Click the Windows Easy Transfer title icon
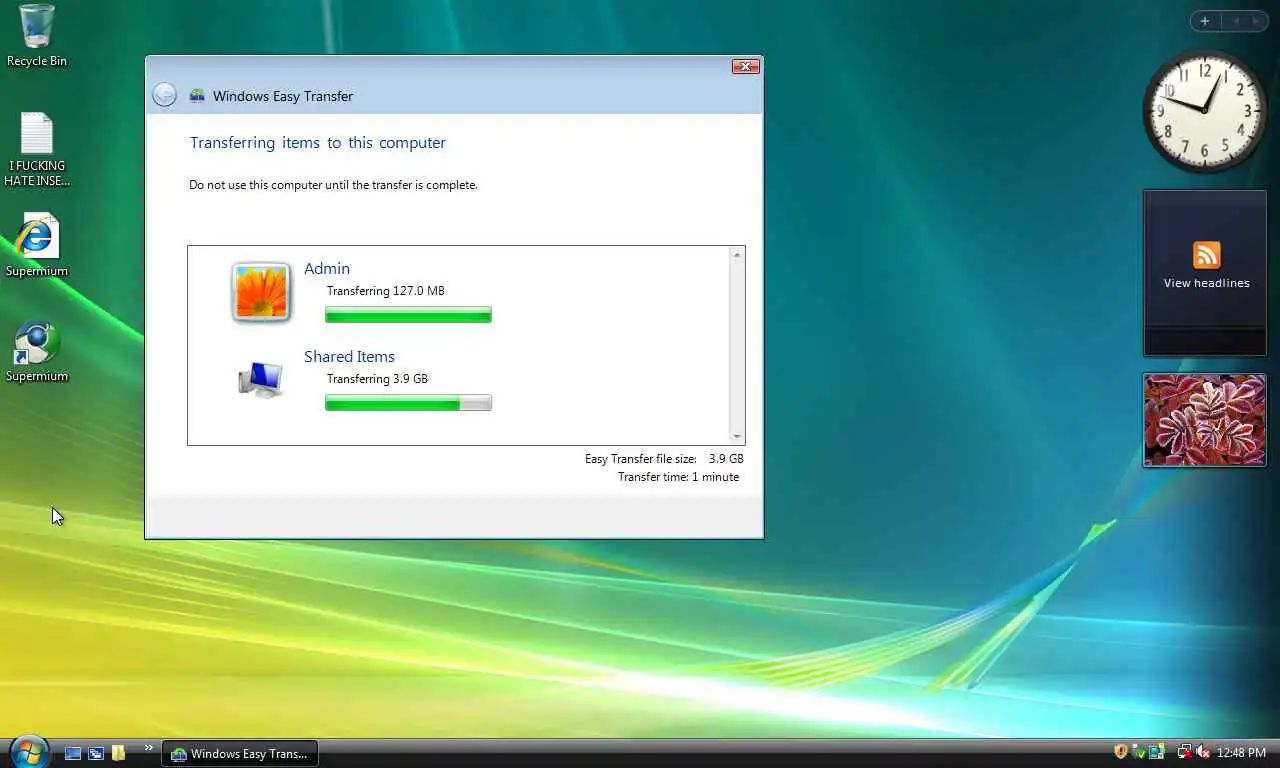1280x768 pixels. coord(197,96)
